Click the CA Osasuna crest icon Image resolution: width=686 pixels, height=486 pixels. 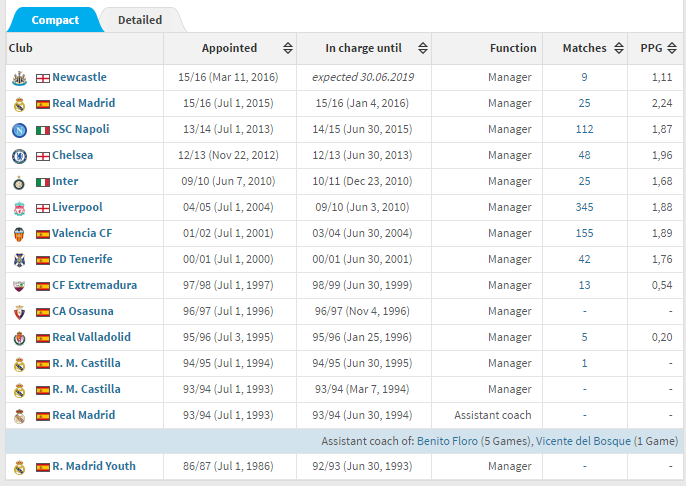tap(19, 312)
